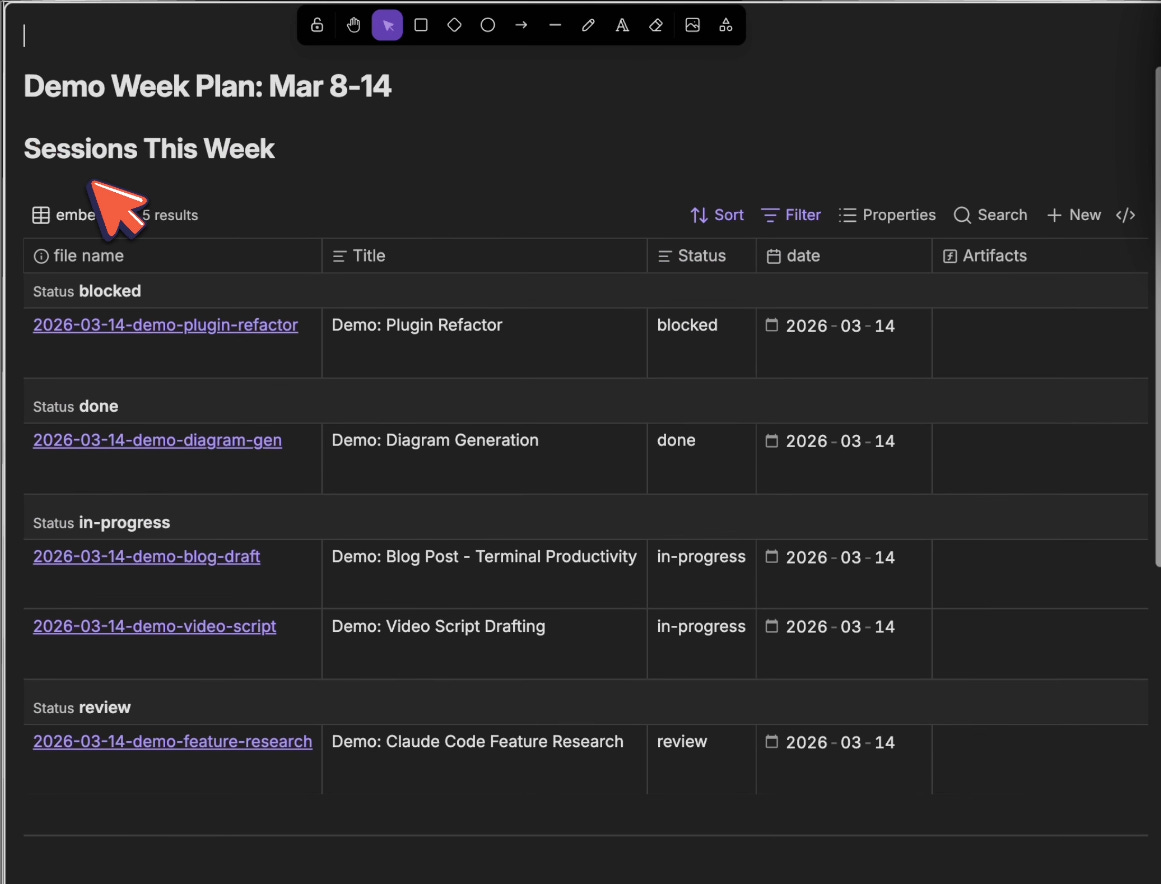Screen dimensions: 1161x884
Task: Activate the Text tool
Action: 622,24
